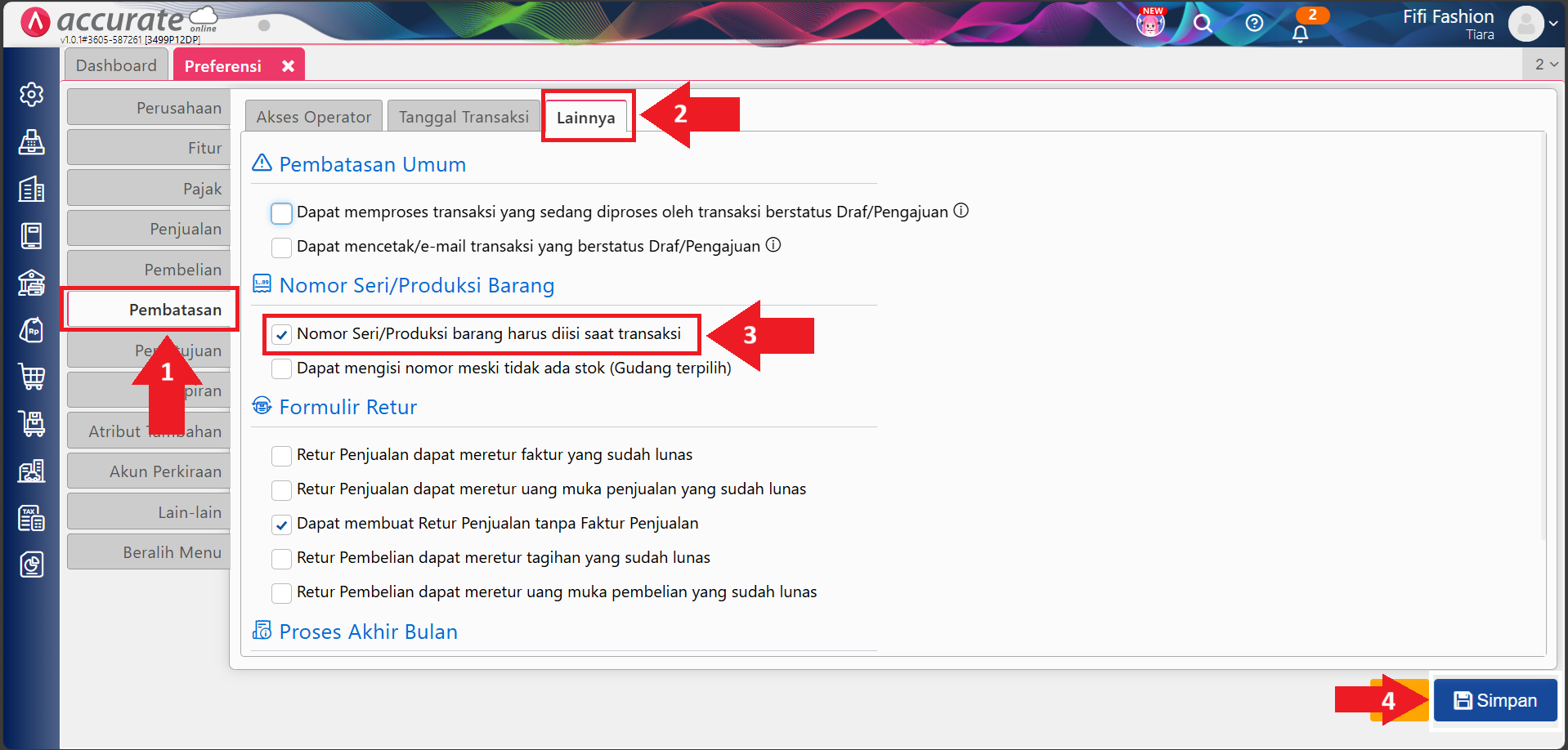Open the shopping cart icon in the sidebar

coord(31,377)
